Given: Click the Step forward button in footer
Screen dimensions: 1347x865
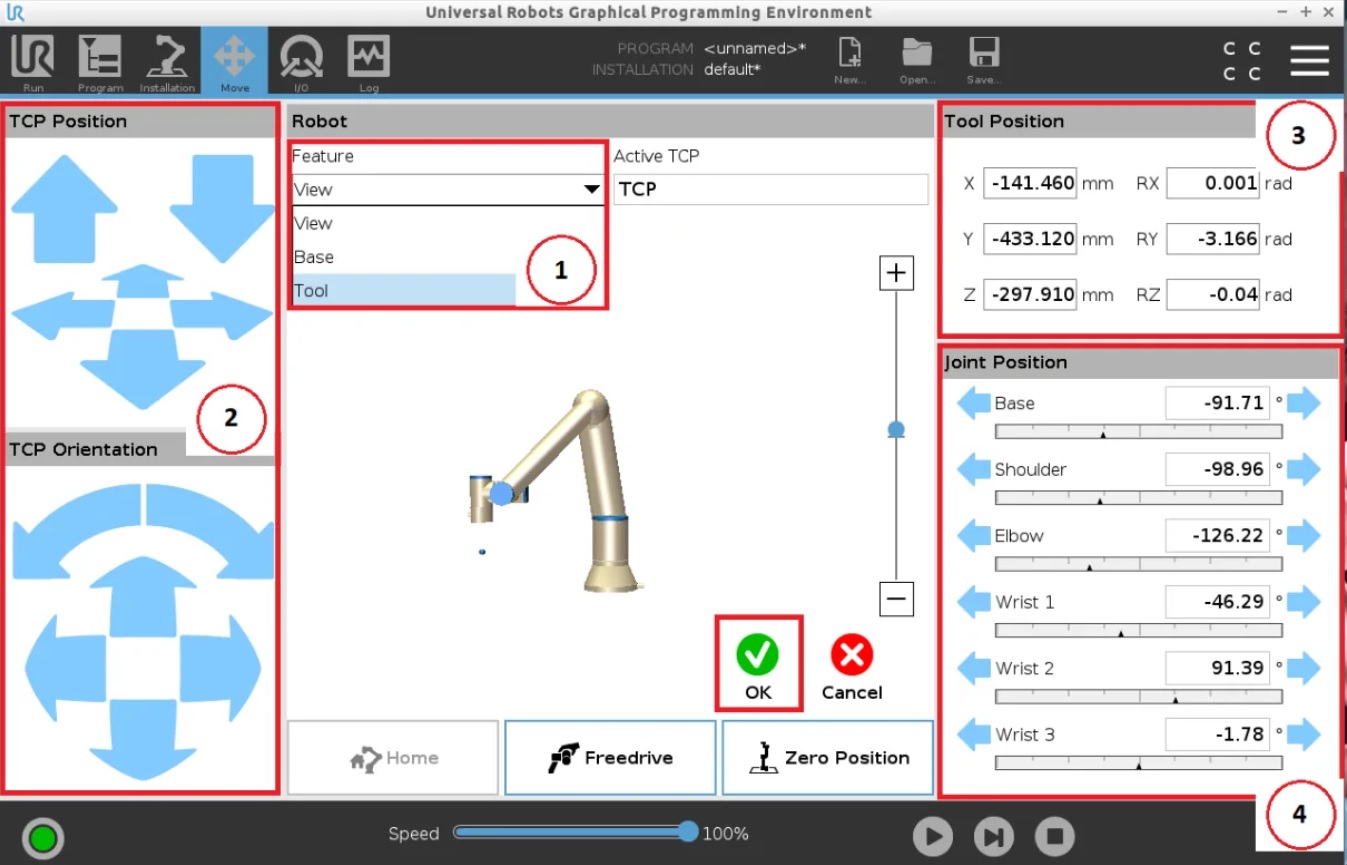Looking at the screenshot, I should (x=993, y=836).
